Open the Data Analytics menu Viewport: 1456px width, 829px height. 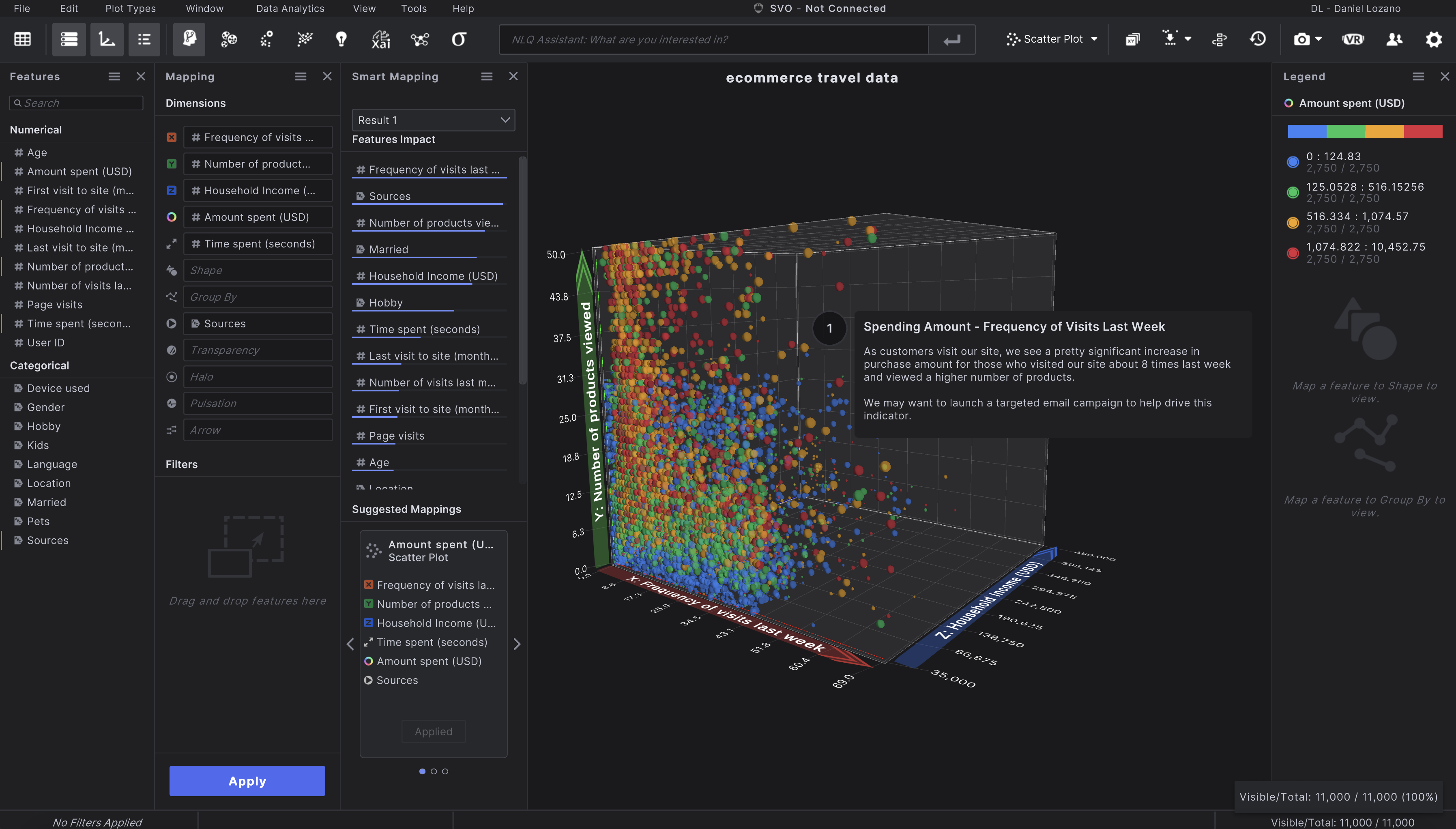pos(290,8)
